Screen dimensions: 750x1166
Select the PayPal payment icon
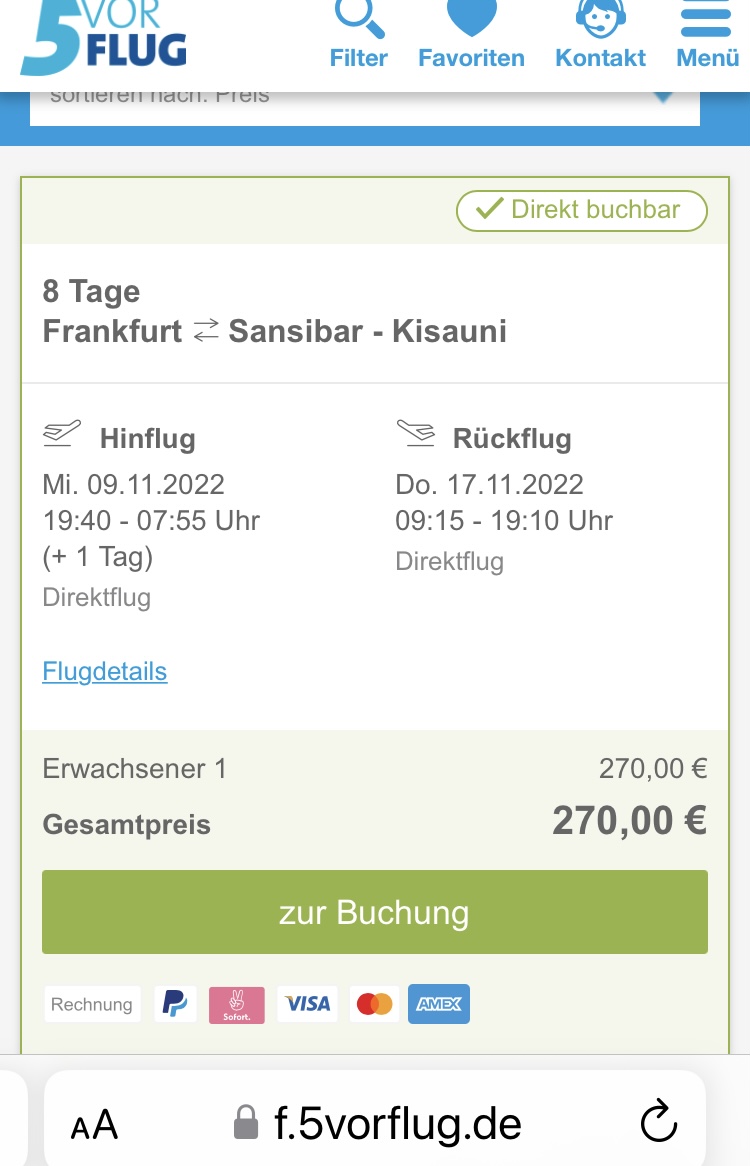coord(175,1004)
